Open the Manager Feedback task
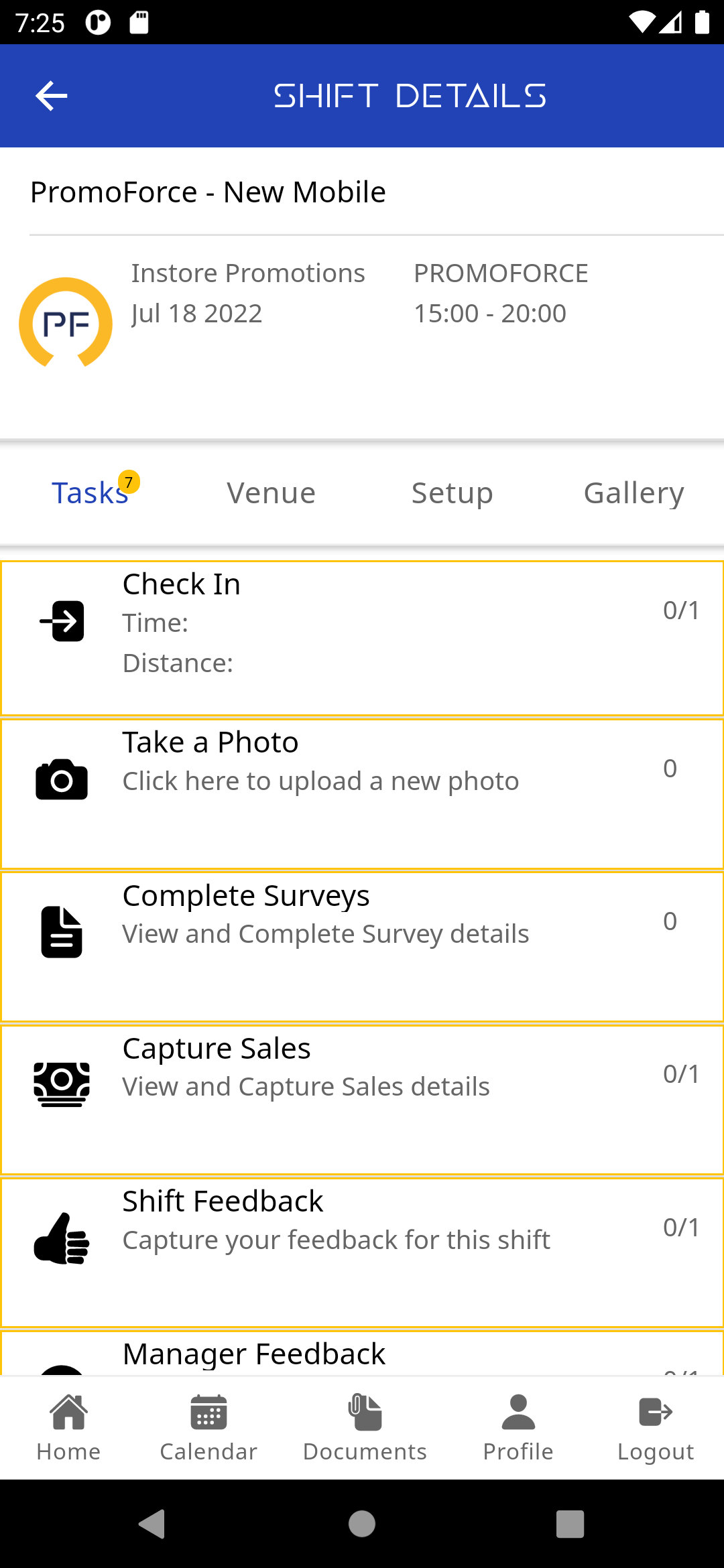The width and height of the screenshot is (724, 1568). [x=362, y=1354]
